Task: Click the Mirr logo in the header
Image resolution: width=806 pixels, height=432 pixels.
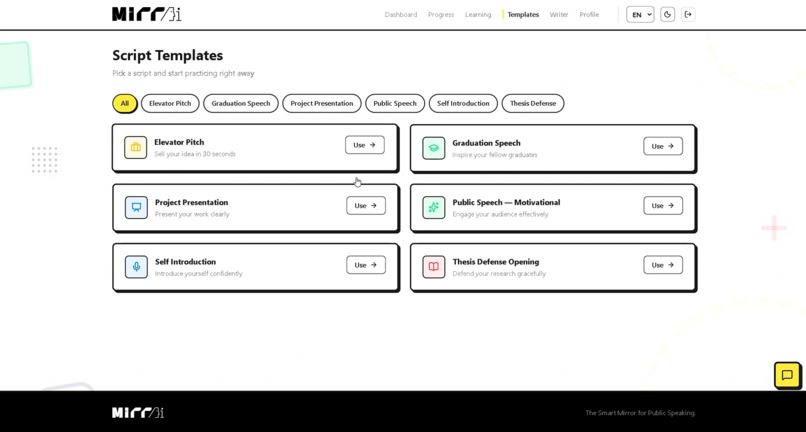Action: click(146, 14)
